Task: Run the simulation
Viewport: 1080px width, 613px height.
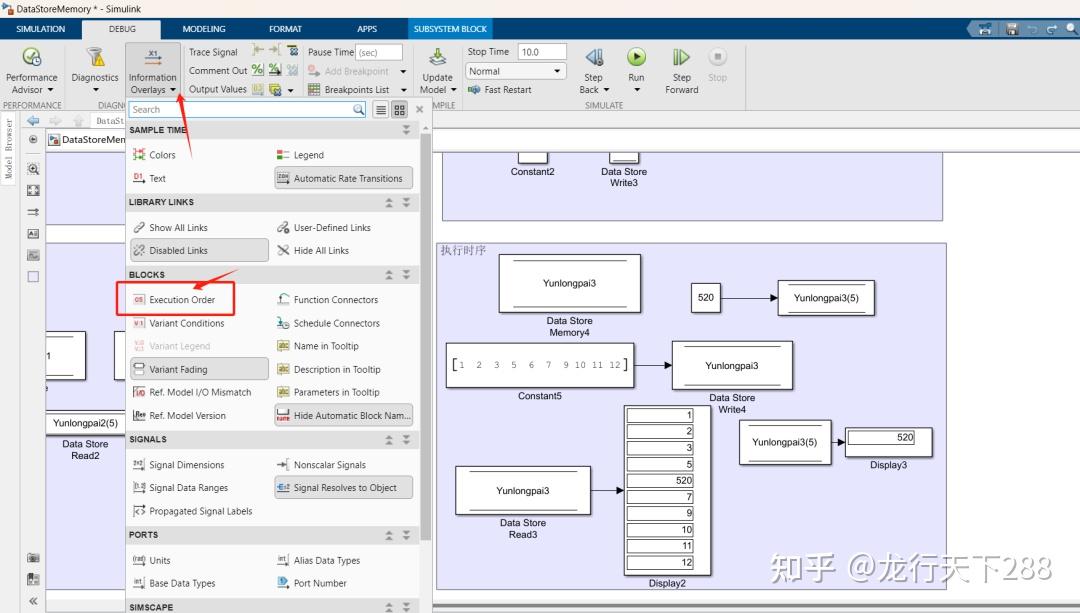Action: click(637, 58)
